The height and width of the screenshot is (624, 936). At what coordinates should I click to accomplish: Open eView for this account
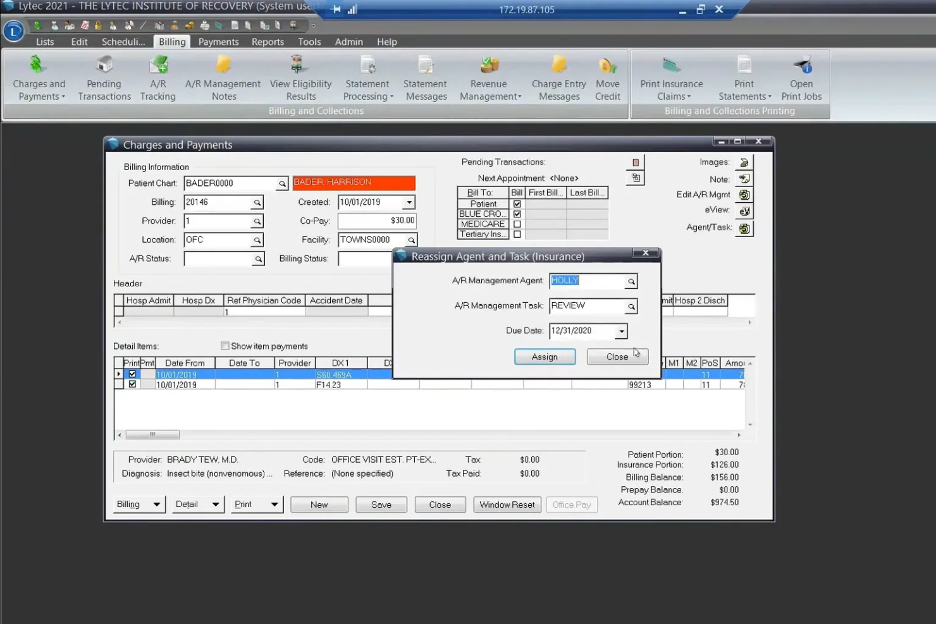point(743,210)
